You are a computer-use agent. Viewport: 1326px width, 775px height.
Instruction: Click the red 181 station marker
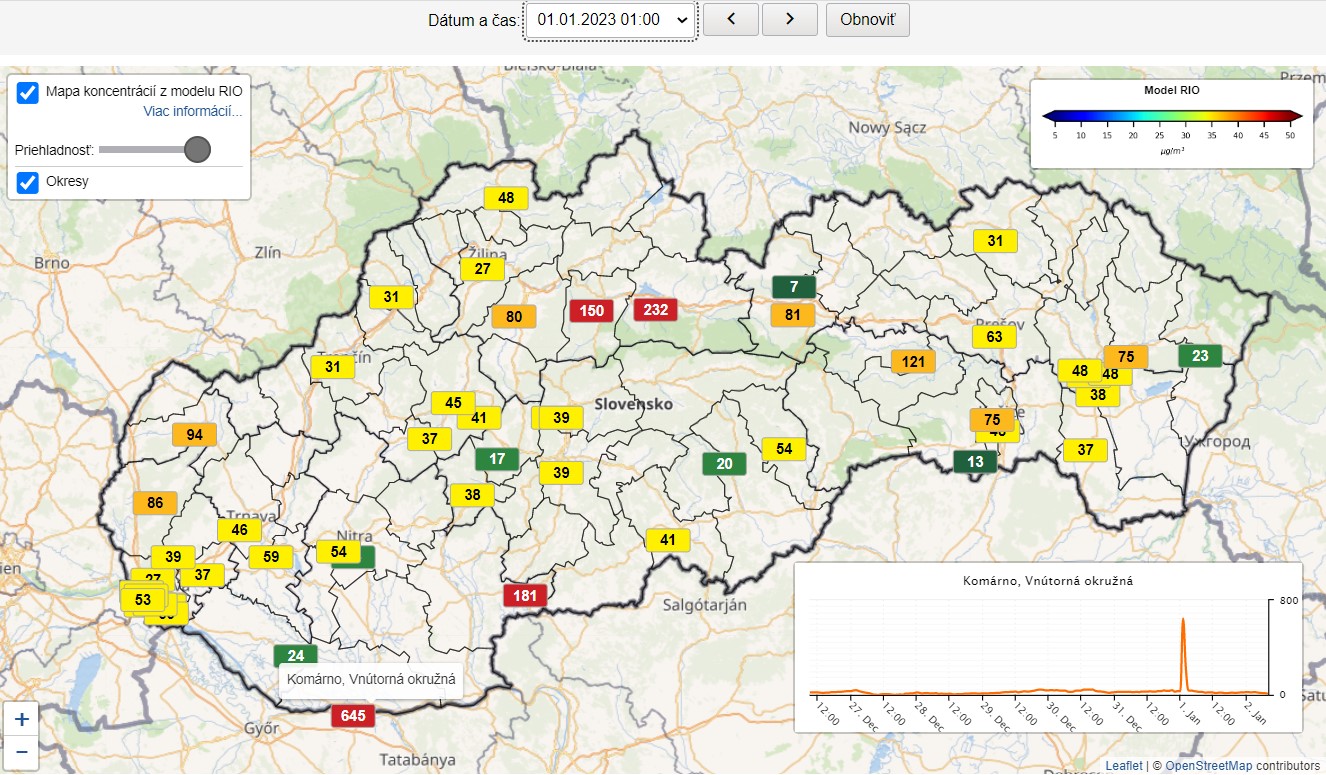[525, 597]
